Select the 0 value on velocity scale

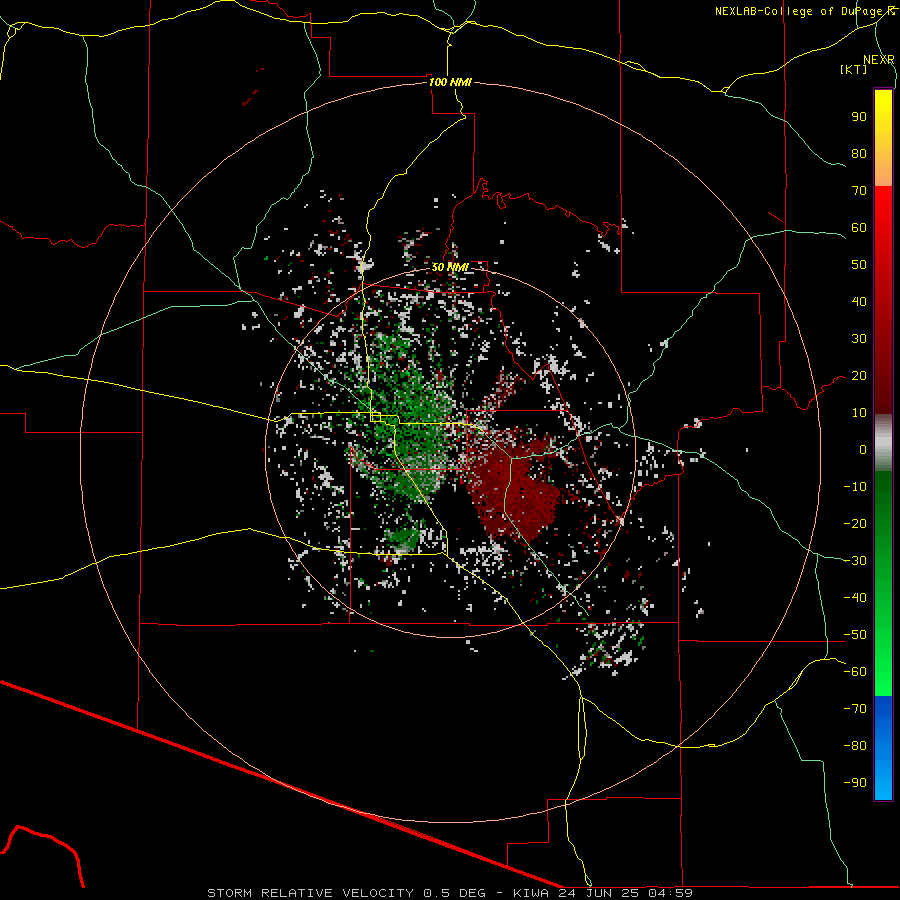[863, 449]
